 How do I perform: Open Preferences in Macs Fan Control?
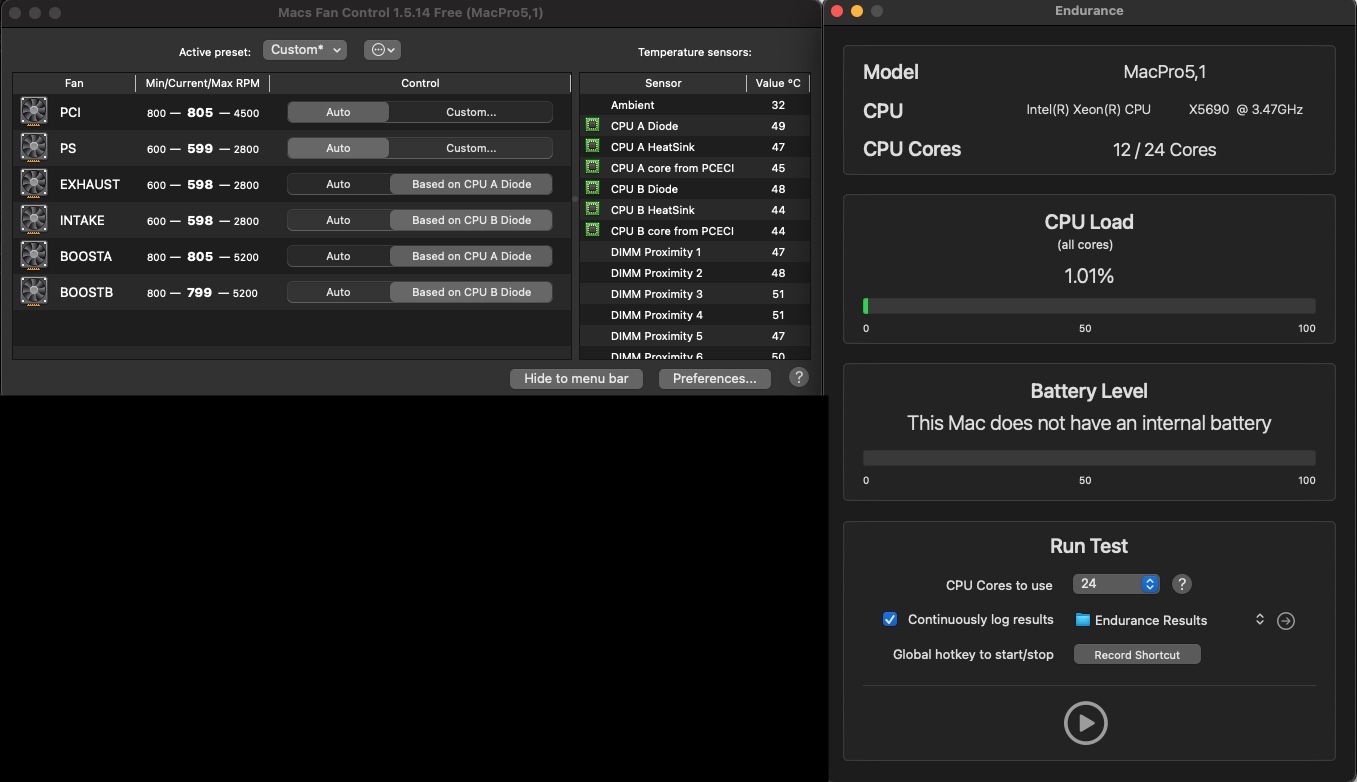click(x=714, y=378)
